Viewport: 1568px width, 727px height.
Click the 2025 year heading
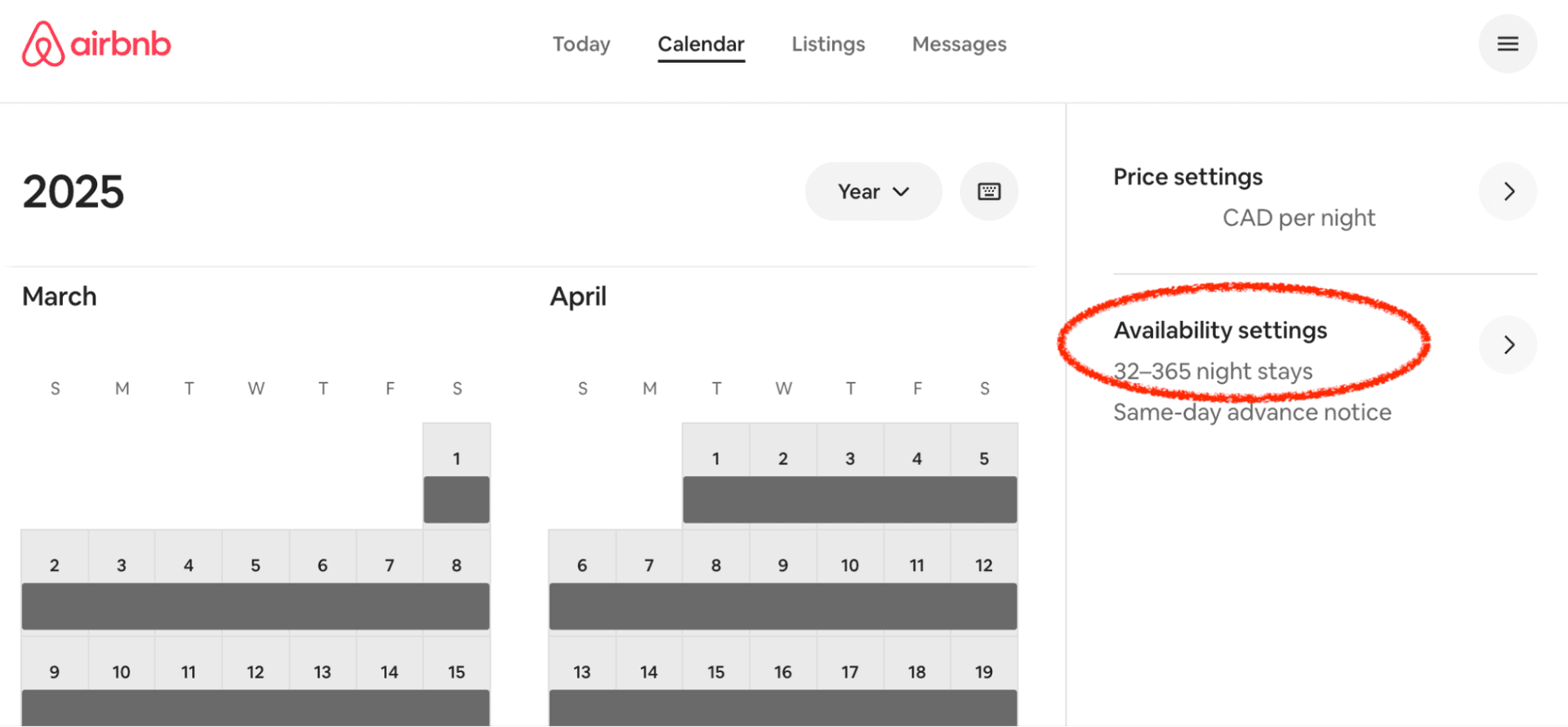pyautogui.click(x=73, y=191)
